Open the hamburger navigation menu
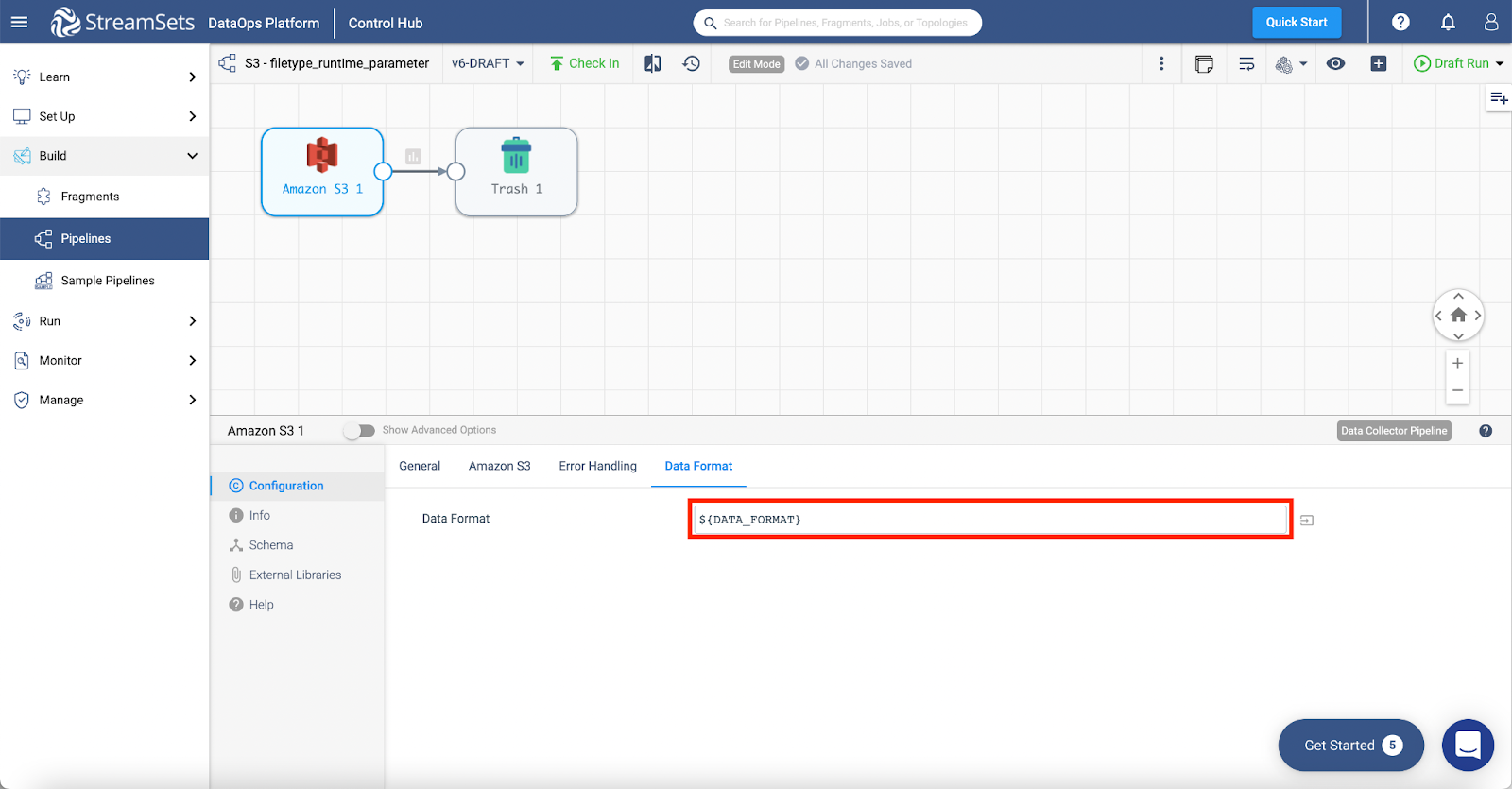 (19, 22)
